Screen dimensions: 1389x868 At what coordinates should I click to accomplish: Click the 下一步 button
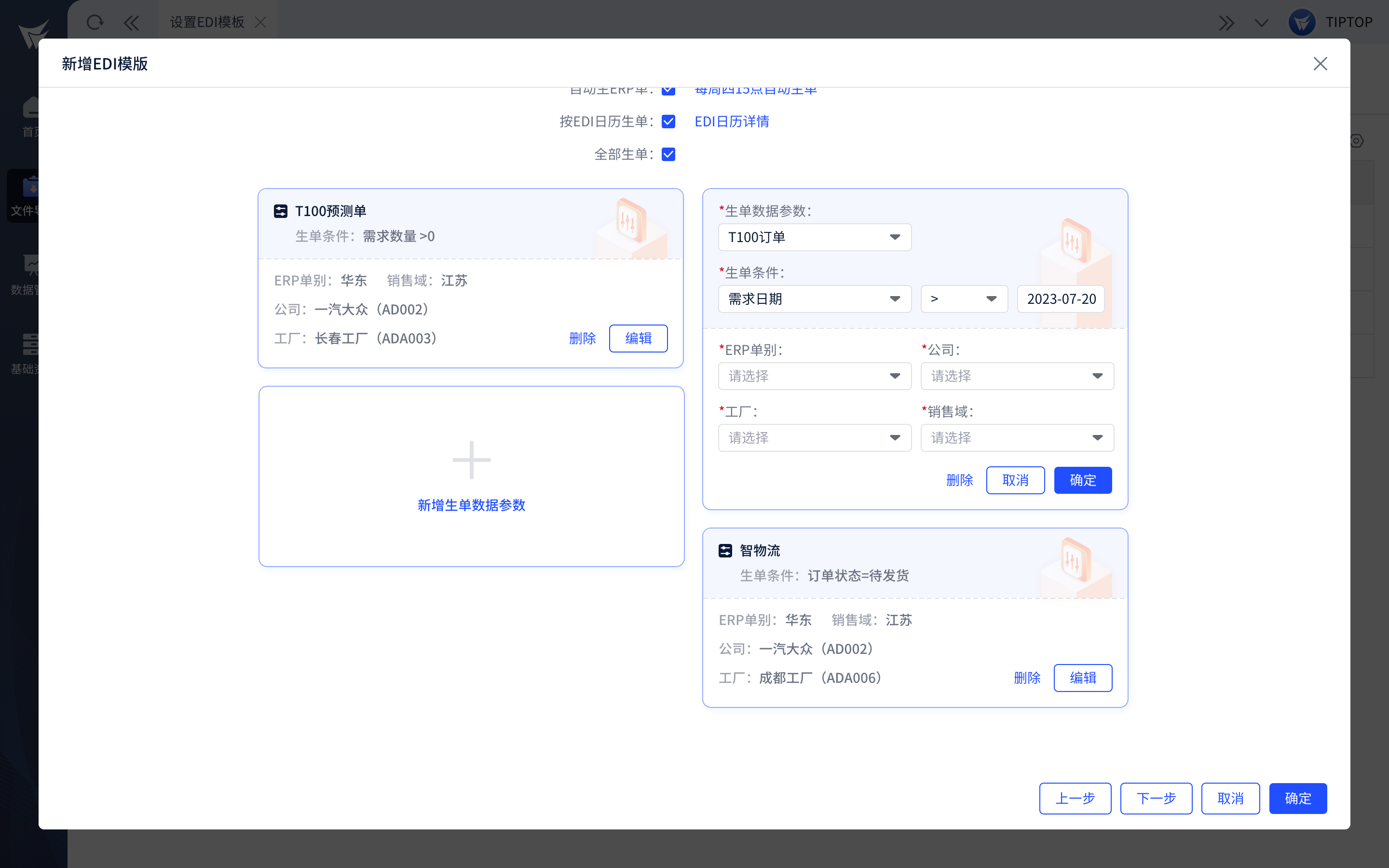[x=1156, y=798]
